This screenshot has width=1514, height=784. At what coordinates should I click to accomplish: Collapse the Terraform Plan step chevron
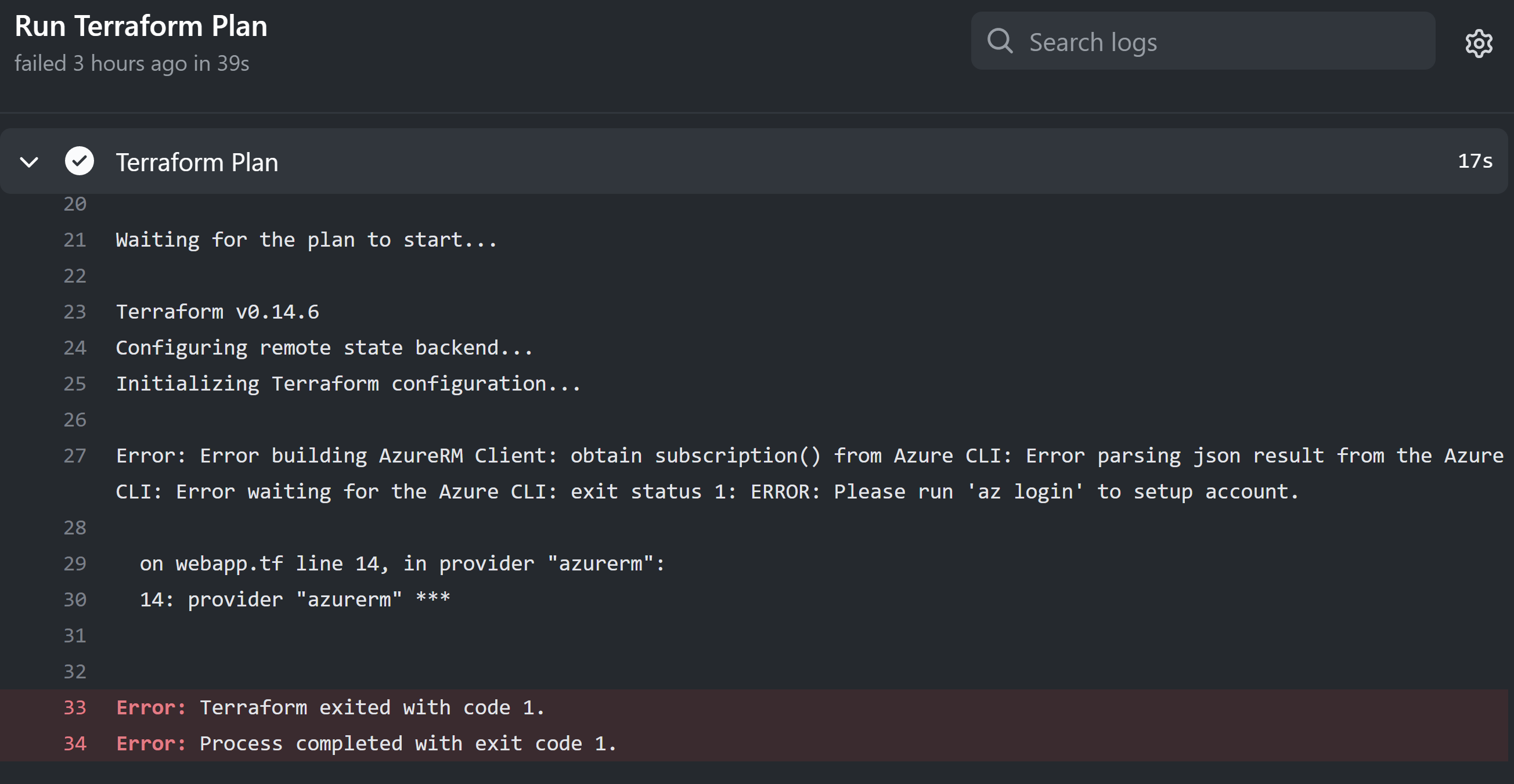pos(29,162)
